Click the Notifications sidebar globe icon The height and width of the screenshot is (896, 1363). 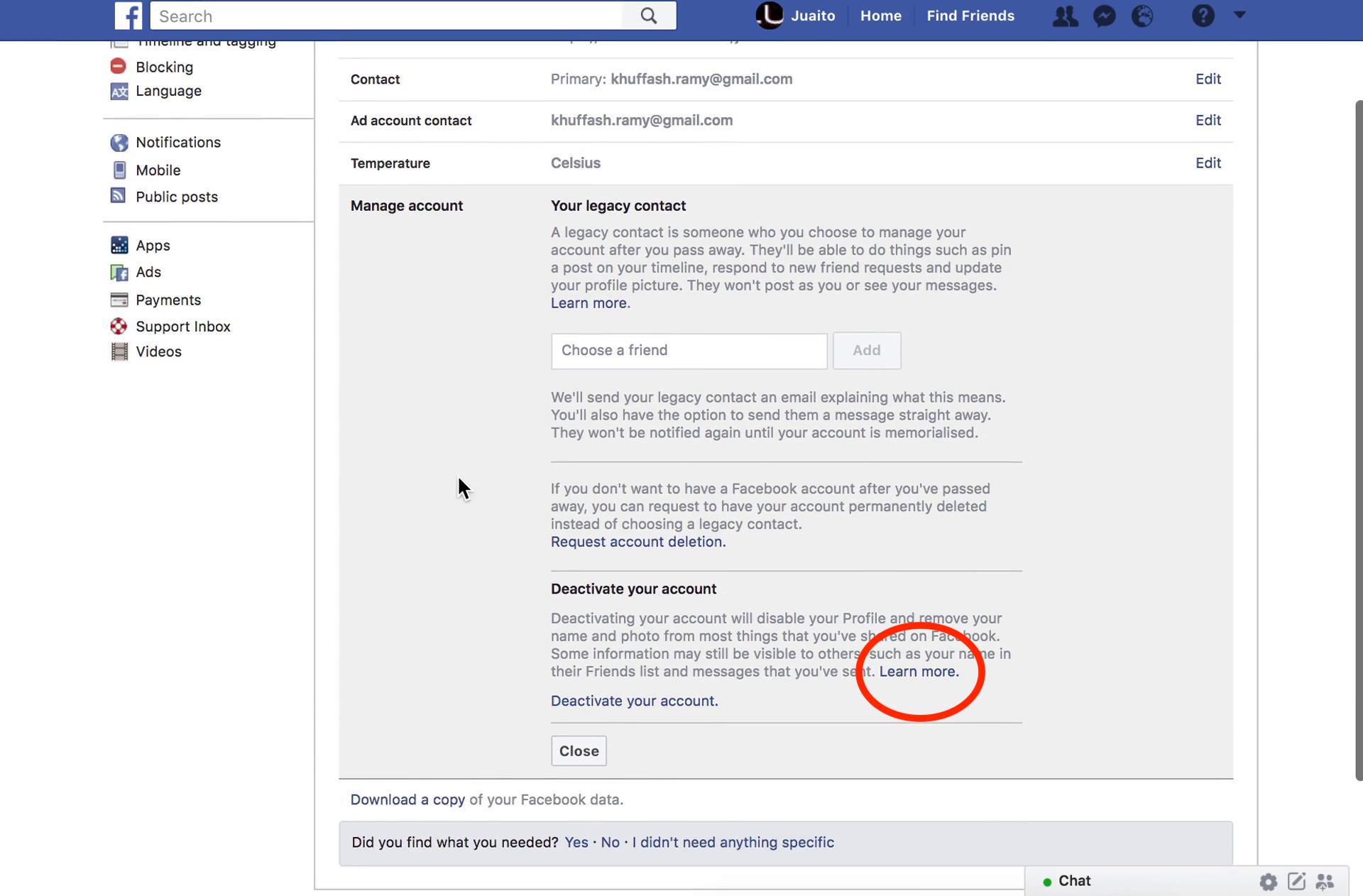click(x=119, y=143)
